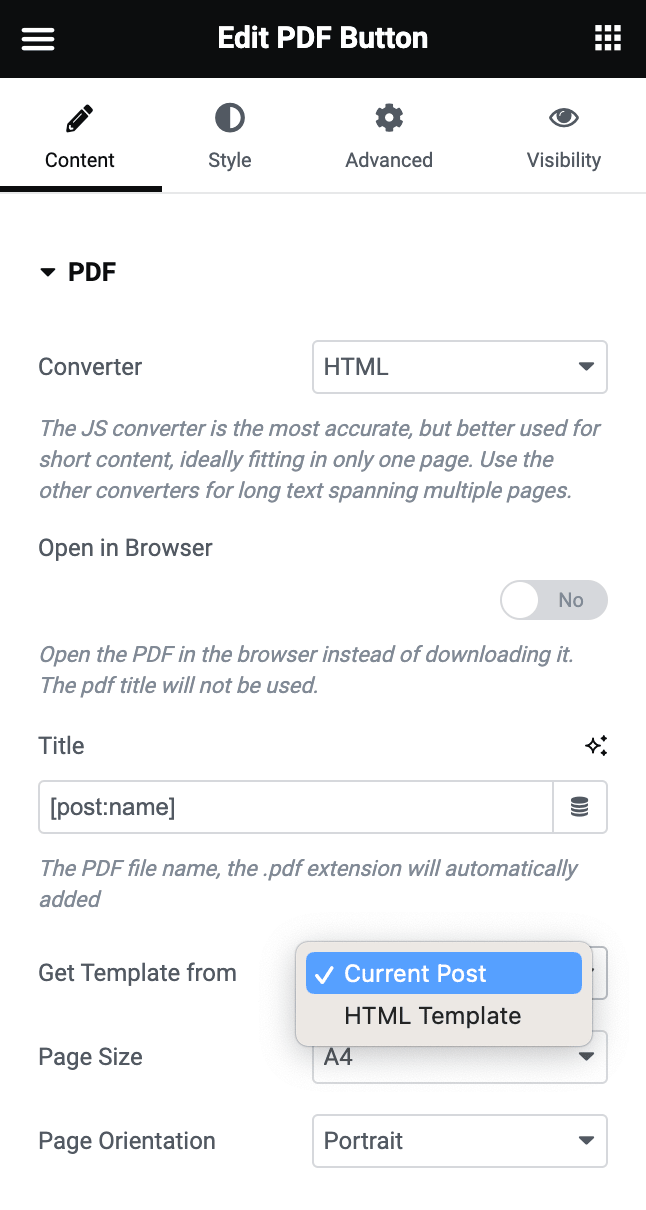Select the Content pencil icon
646x1210 pixels.
(x=80, y=117)
